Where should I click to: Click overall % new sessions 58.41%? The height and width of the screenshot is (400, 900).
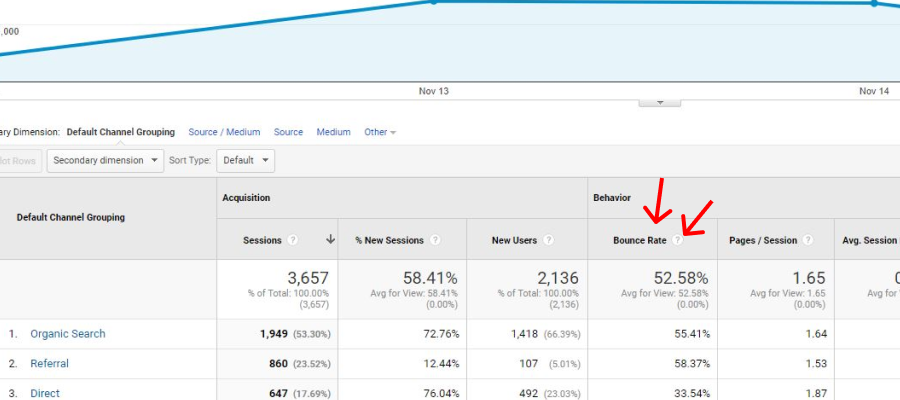pos(430,278)
